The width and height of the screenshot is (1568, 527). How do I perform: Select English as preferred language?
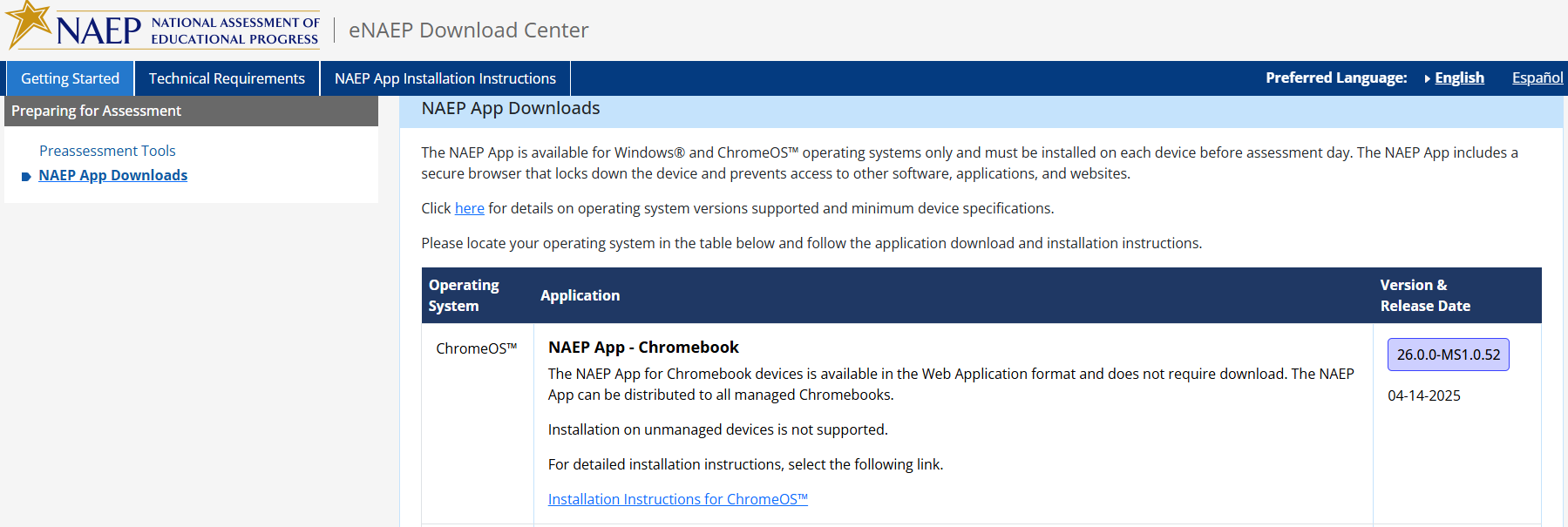1459,78
